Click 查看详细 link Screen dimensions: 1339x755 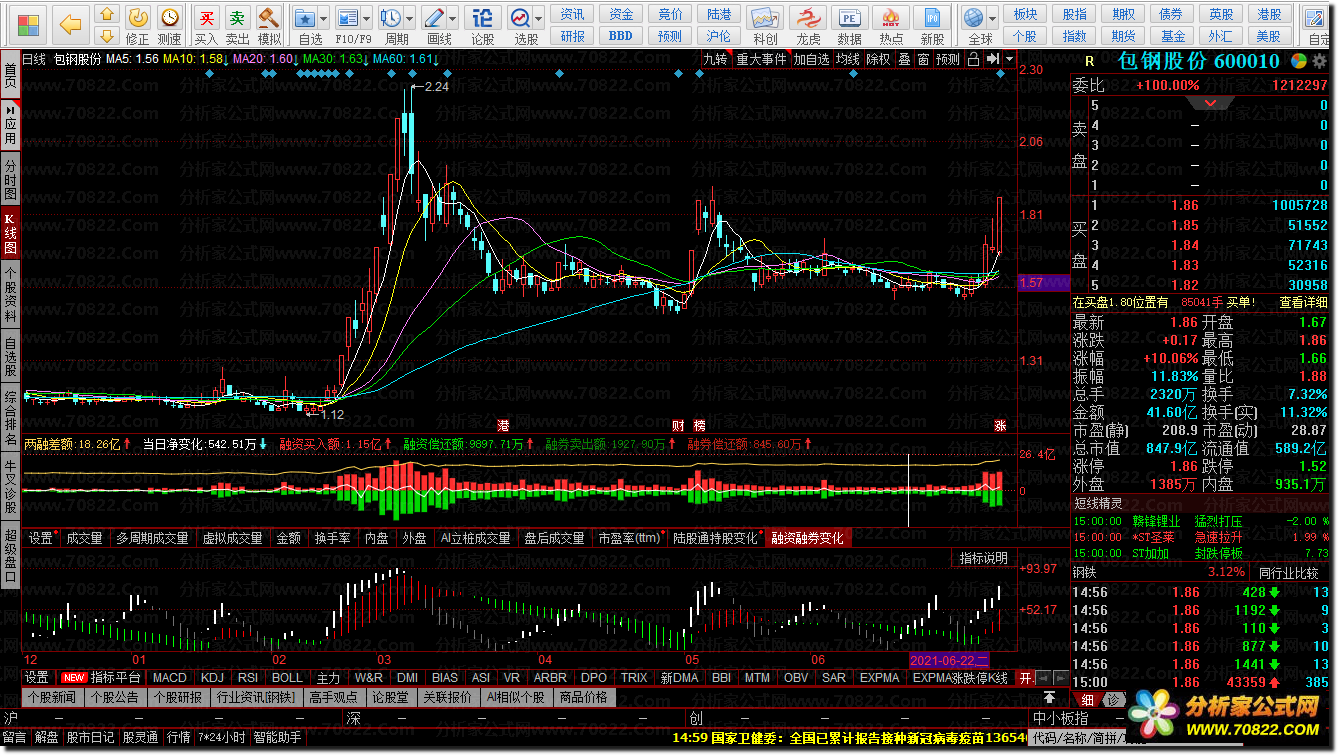click(x=1304, y=301)
